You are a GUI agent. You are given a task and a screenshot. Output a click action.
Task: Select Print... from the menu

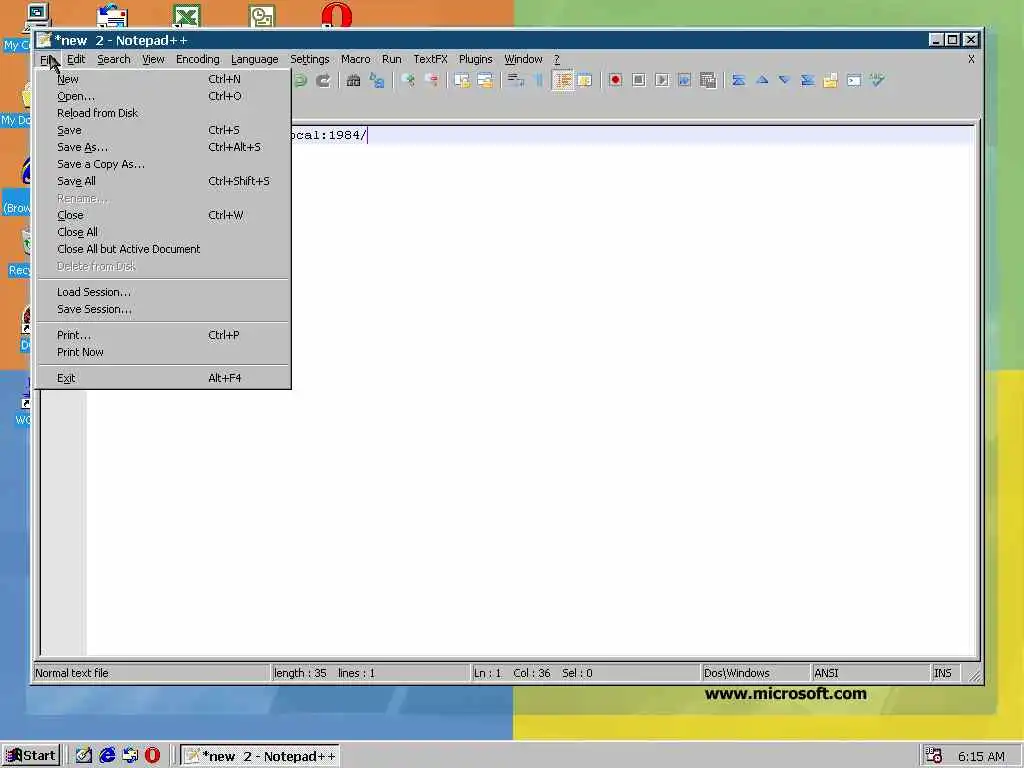coord(163,335)
